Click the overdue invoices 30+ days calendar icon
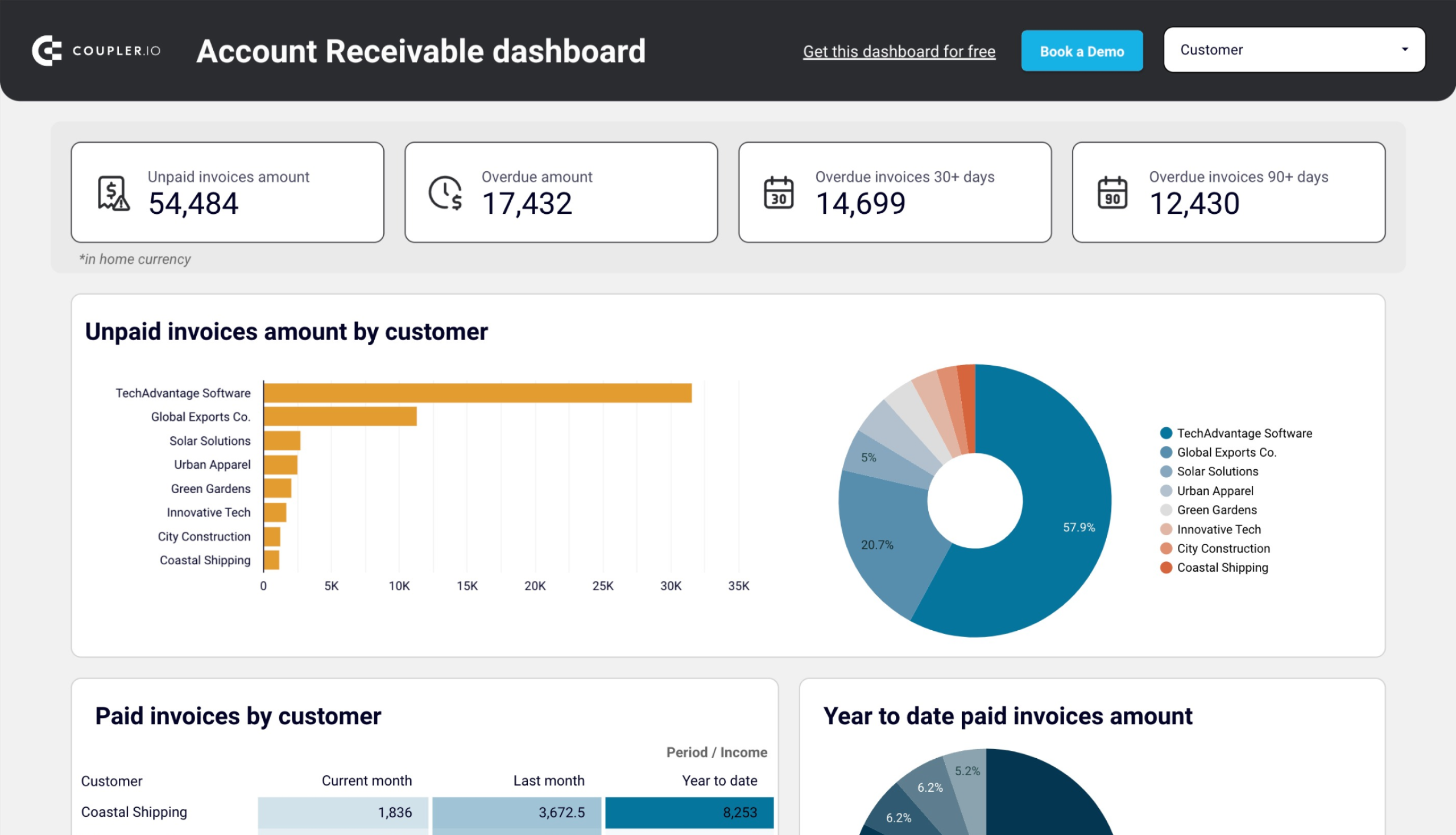Viewport: 1456px width, 835px height. click(x=778, y=191)
